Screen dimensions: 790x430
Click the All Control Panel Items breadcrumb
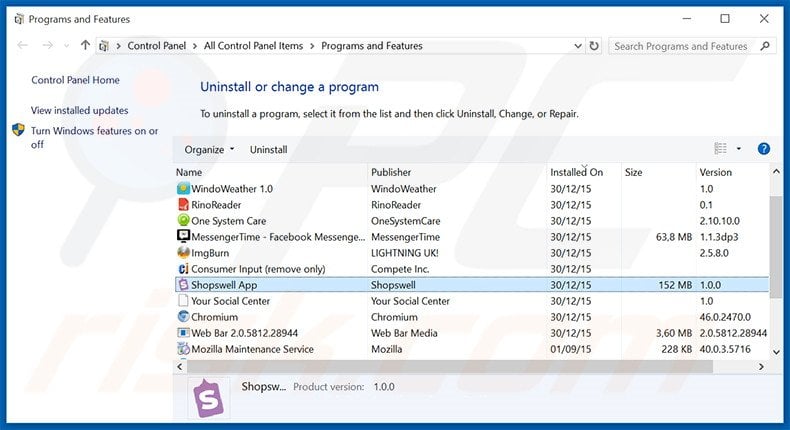pos(253,46)
